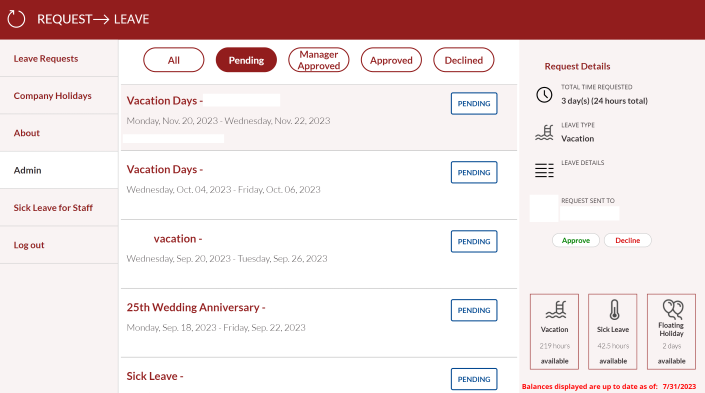705x393 pixels.
Task: Select the Vacation balance card
Action: pos(554,332)
